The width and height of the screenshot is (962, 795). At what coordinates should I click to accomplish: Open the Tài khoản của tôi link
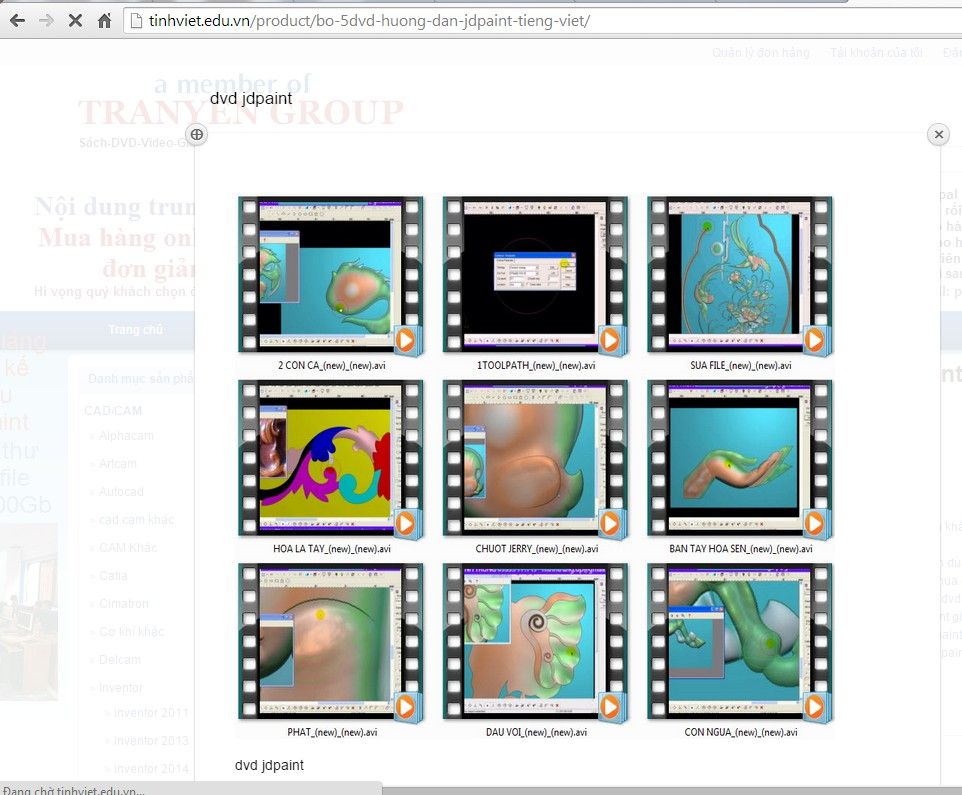(x=876, y=53)
